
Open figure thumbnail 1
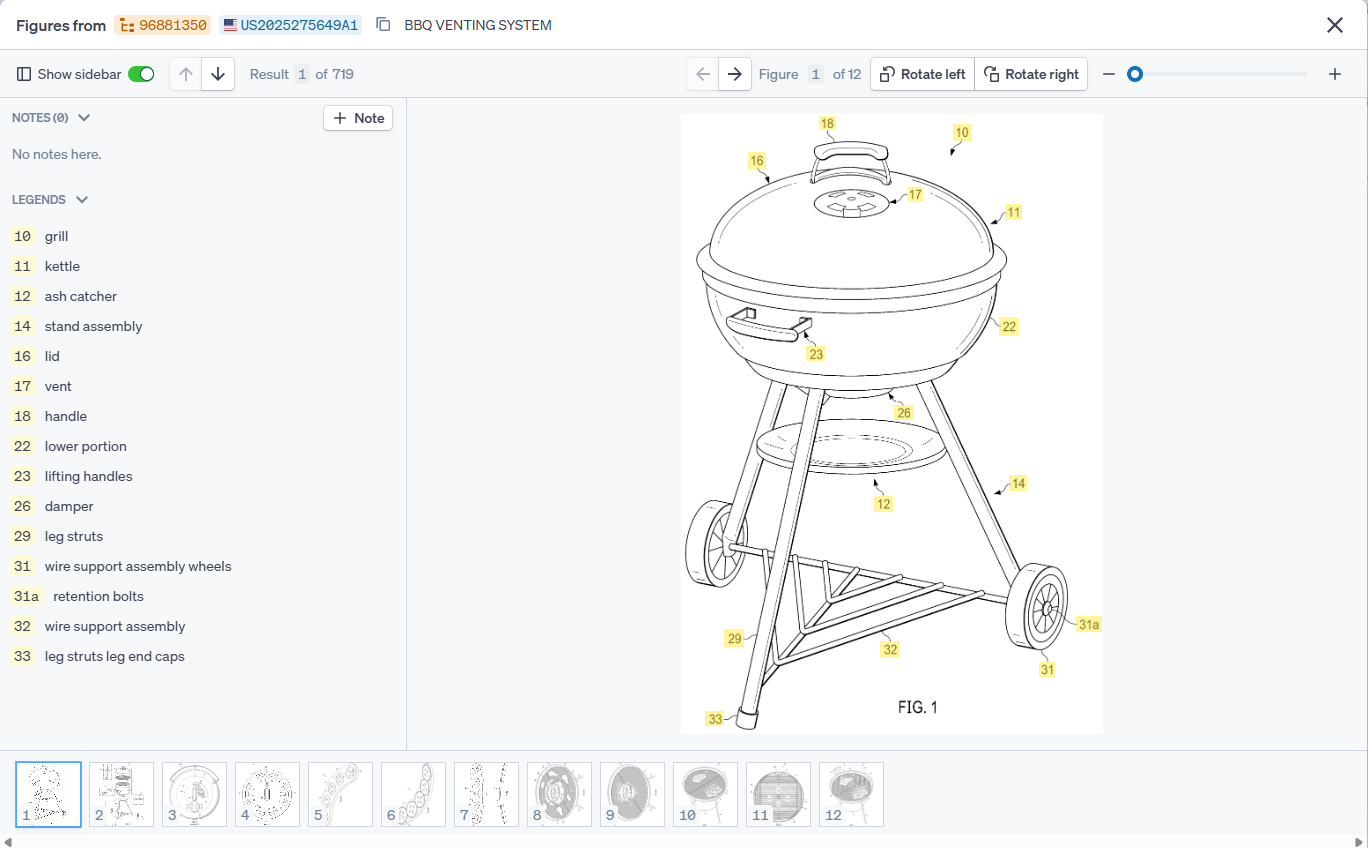[x=49, y=794]
